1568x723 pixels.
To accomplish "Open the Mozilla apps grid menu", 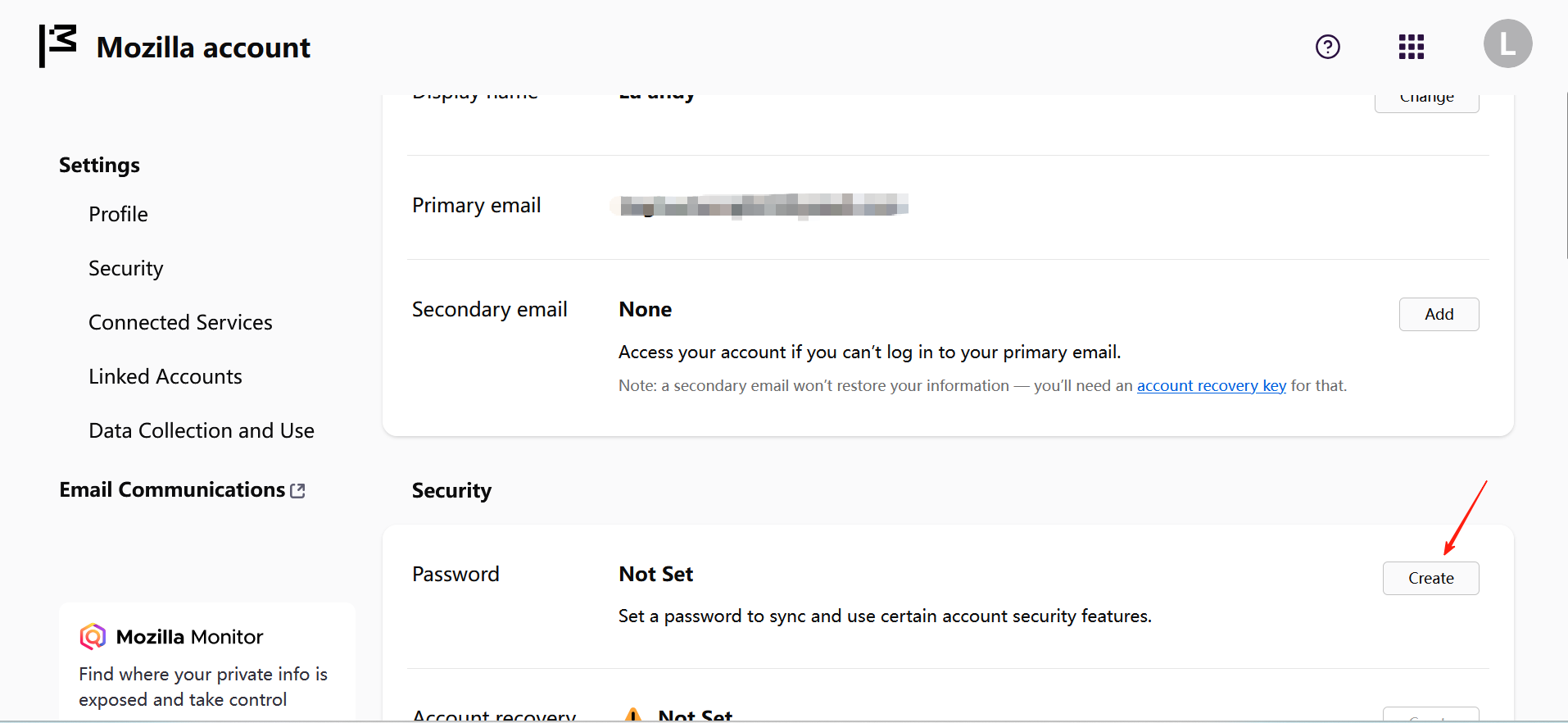I will pos(1411,47).
